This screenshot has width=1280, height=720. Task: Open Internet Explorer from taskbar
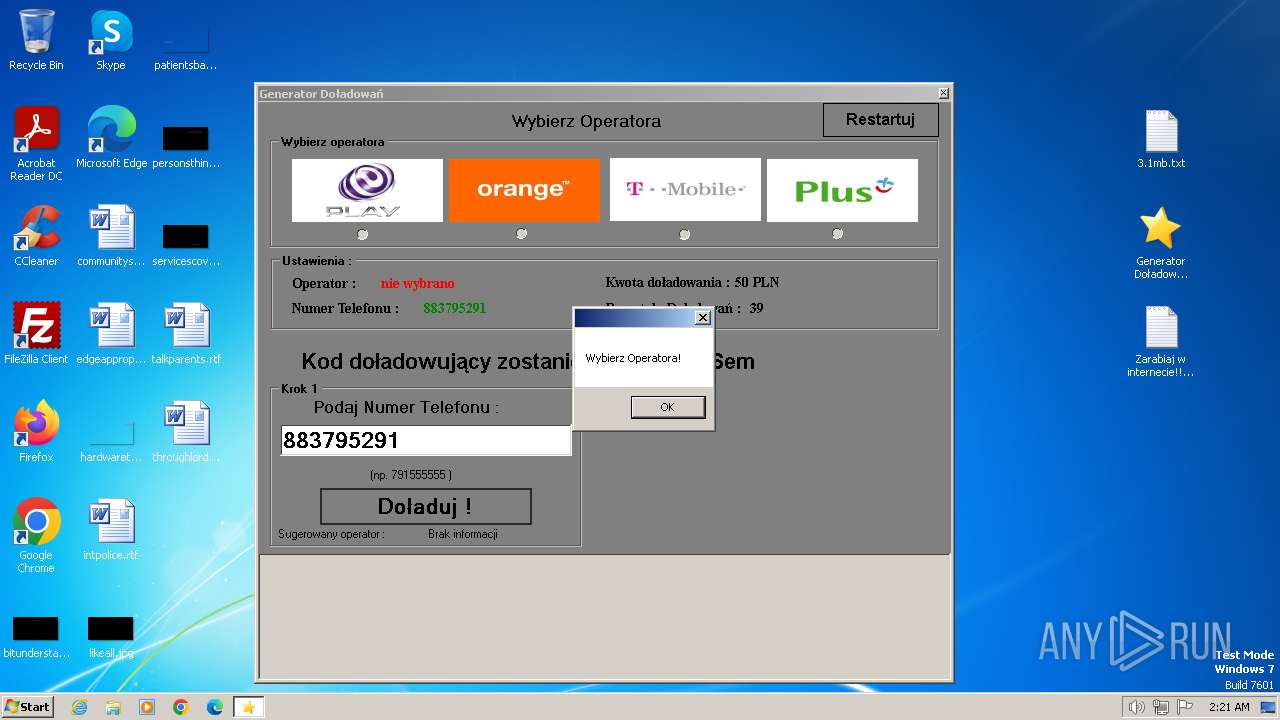coord(79,707)
